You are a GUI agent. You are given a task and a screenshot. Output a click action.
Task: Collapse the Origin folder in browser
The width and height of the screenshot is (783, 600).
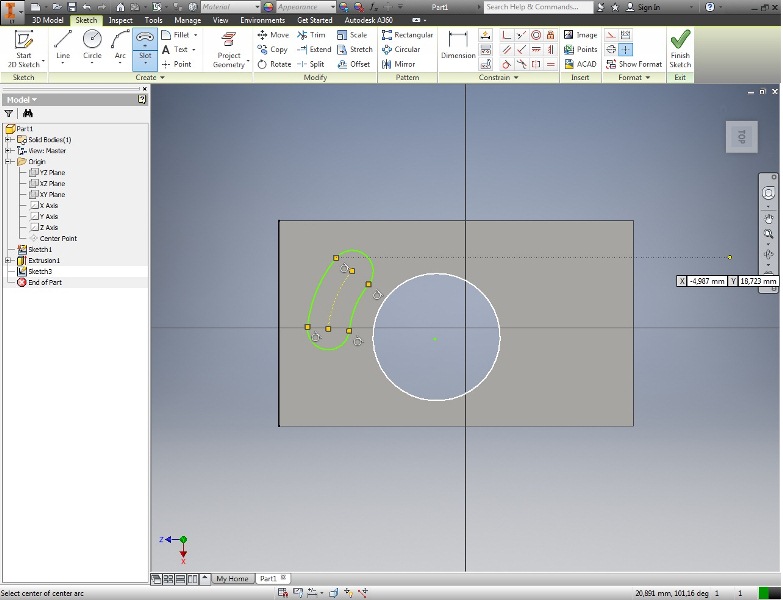pyautogui.click(x=8, y=162)
